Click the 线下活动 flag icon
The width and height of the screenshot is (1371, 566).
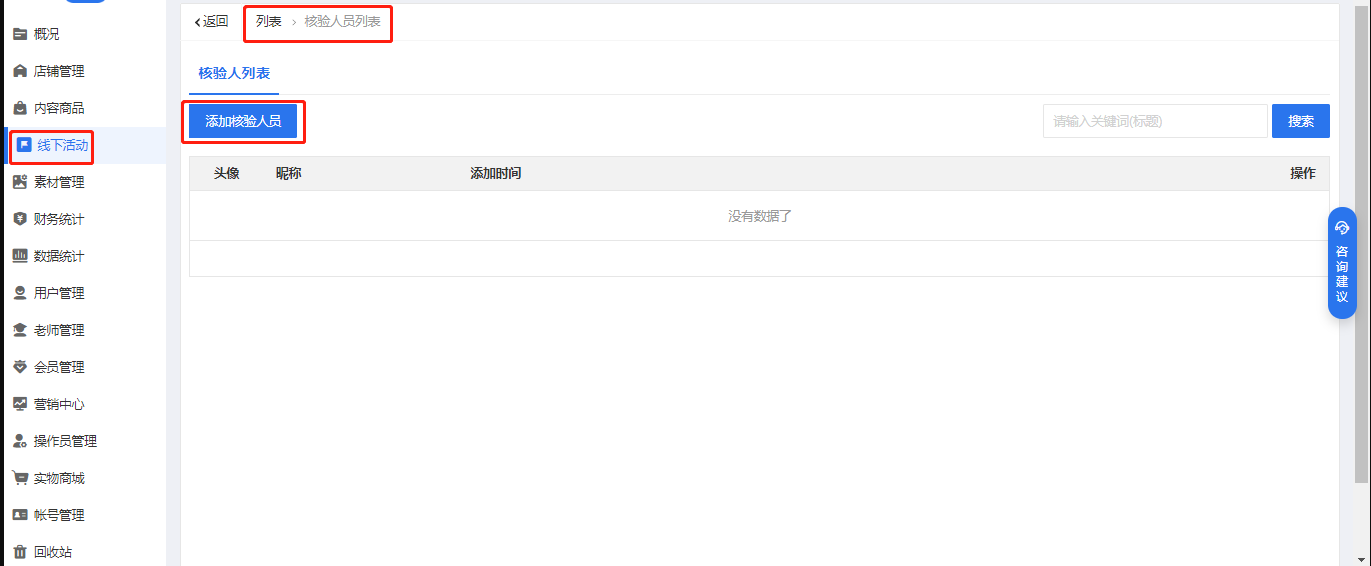(24, 145)
